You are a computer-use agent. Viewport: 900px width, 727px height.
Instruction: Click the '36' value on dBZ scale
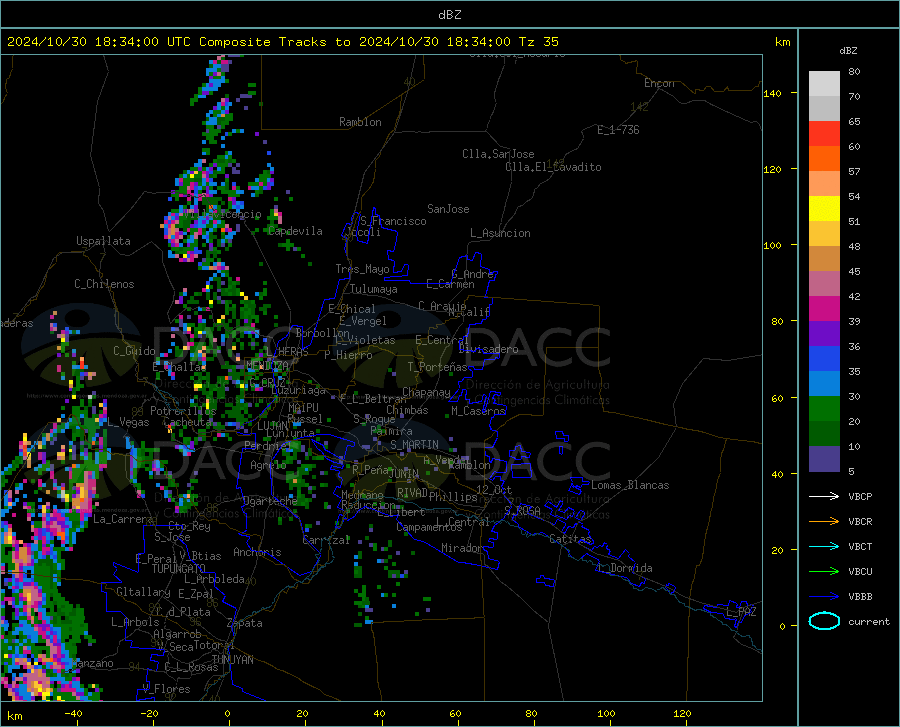click(854, 347)
